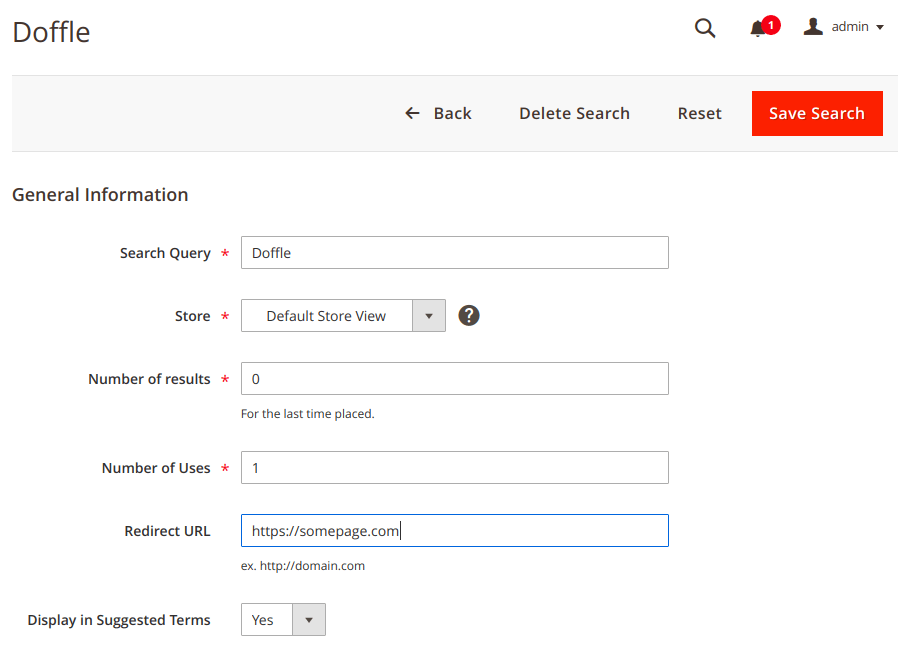
Task: Open the notifications bell icon
Action: click(758, 30)
